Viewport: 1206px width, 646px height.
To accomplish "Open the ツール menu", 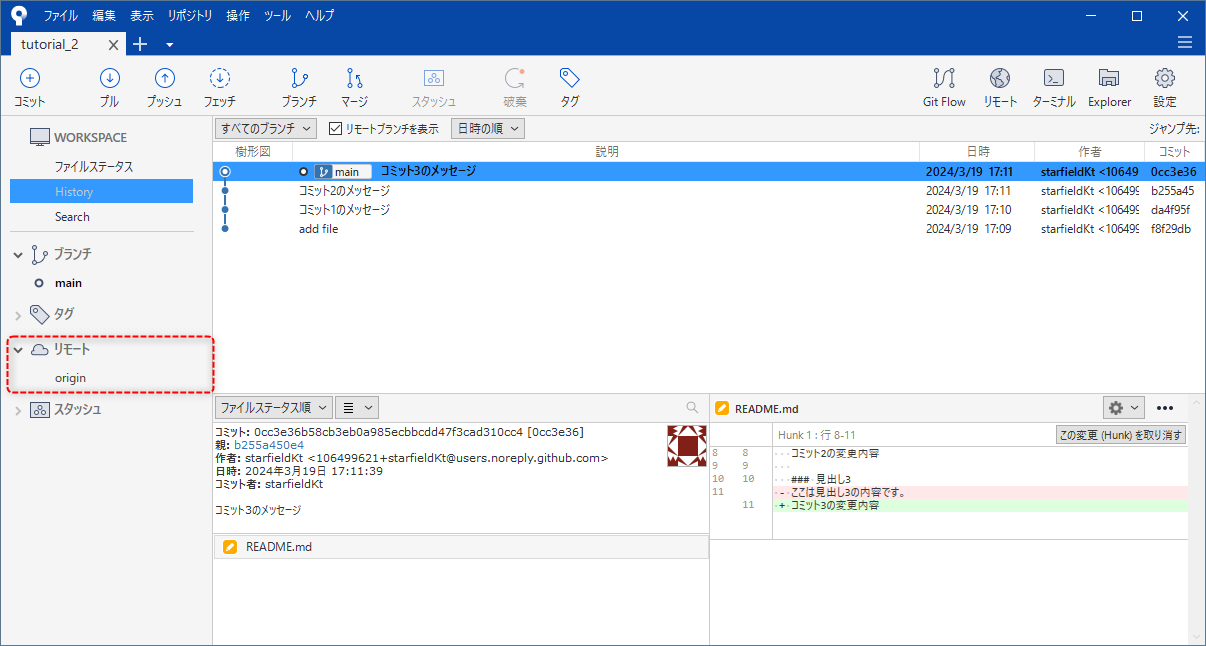I will coord(277,15).
